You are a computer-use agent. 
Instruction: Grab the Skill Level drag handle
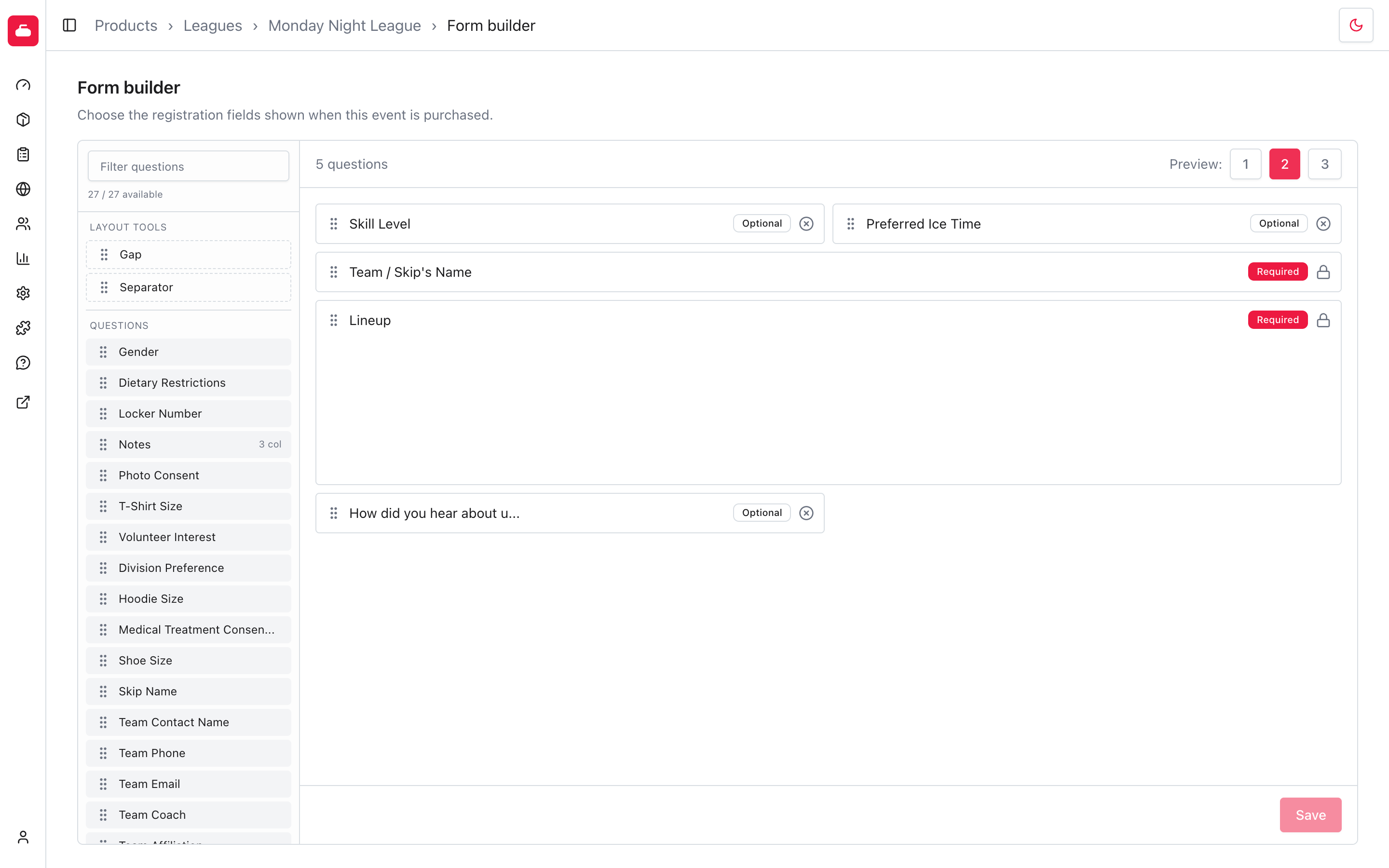333,224
